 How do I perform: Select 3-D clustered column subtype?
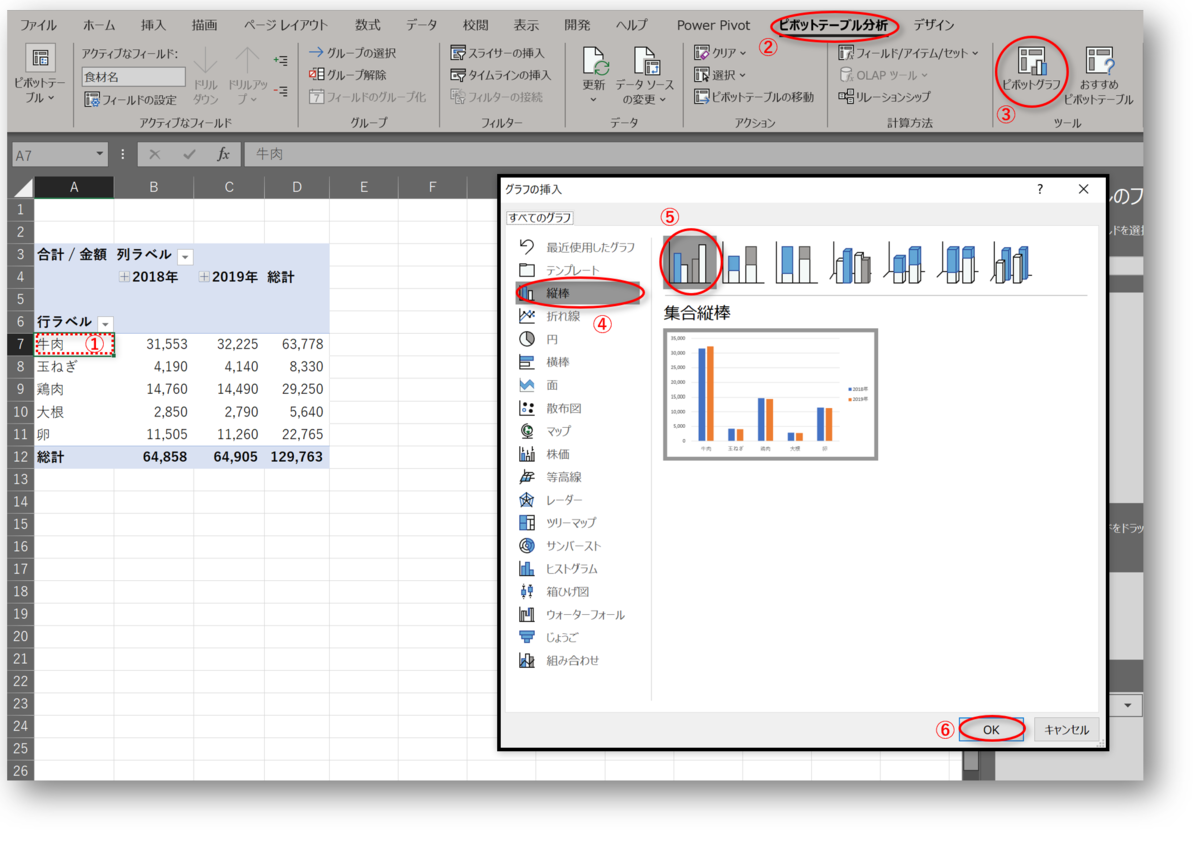[x=851, y=262]
